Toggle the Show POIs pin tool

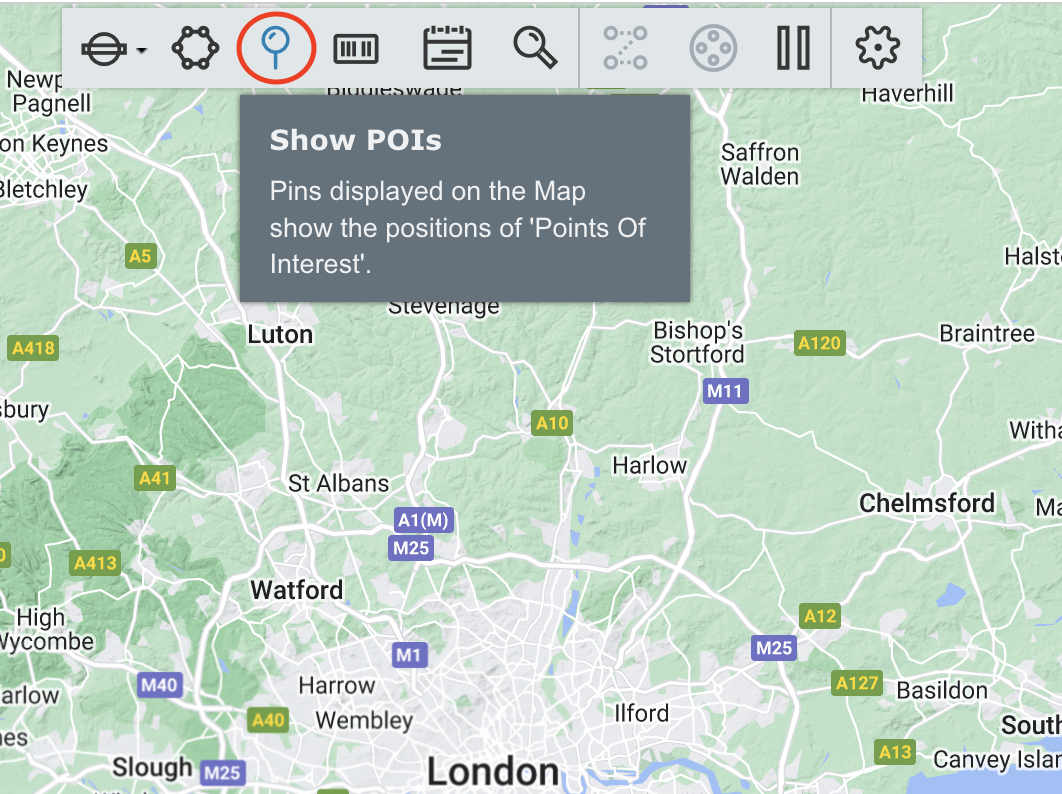click(276, 48)
